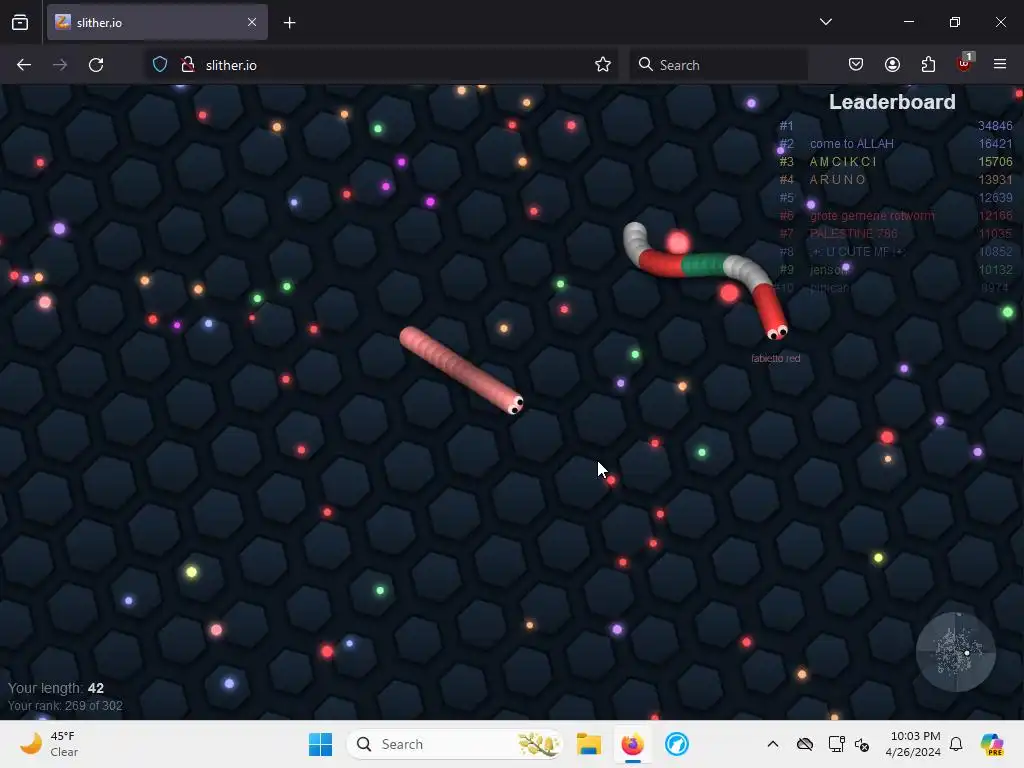Open the cloud sync tray icon
1024x768 pixels.
click(x=805, y=744)
